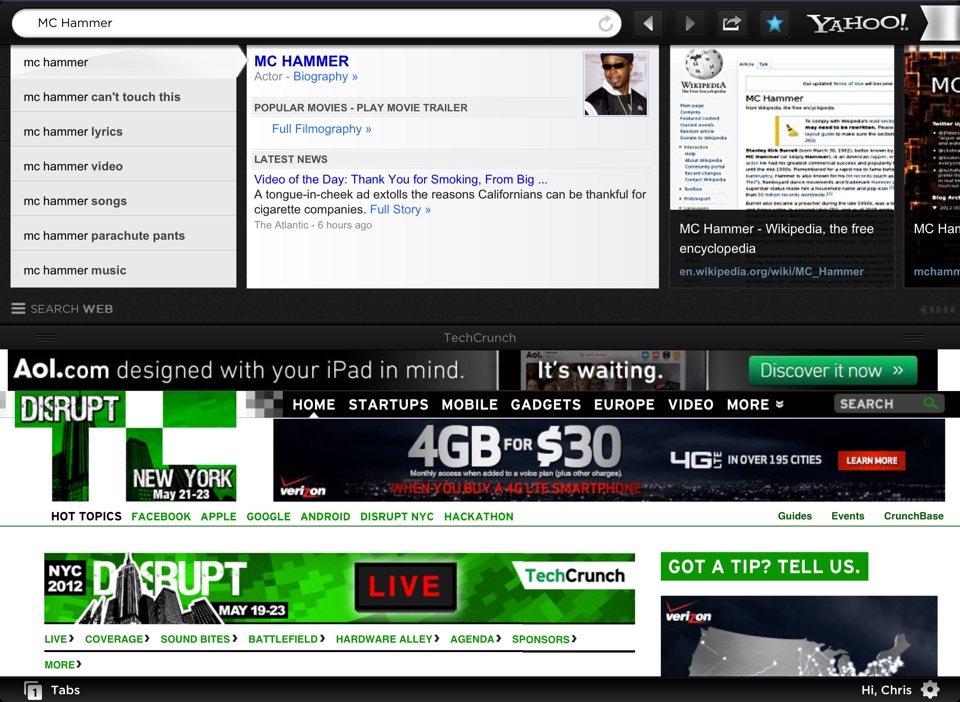Screen dimensions: 960x702
Task: Click the Discover it now button
Action: coord(832,370)
